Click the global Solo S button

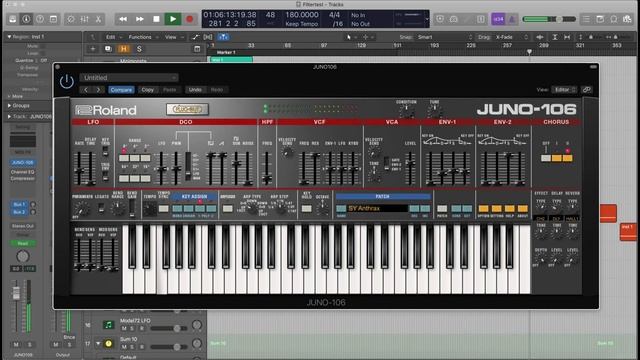click(x=139, y=49)
